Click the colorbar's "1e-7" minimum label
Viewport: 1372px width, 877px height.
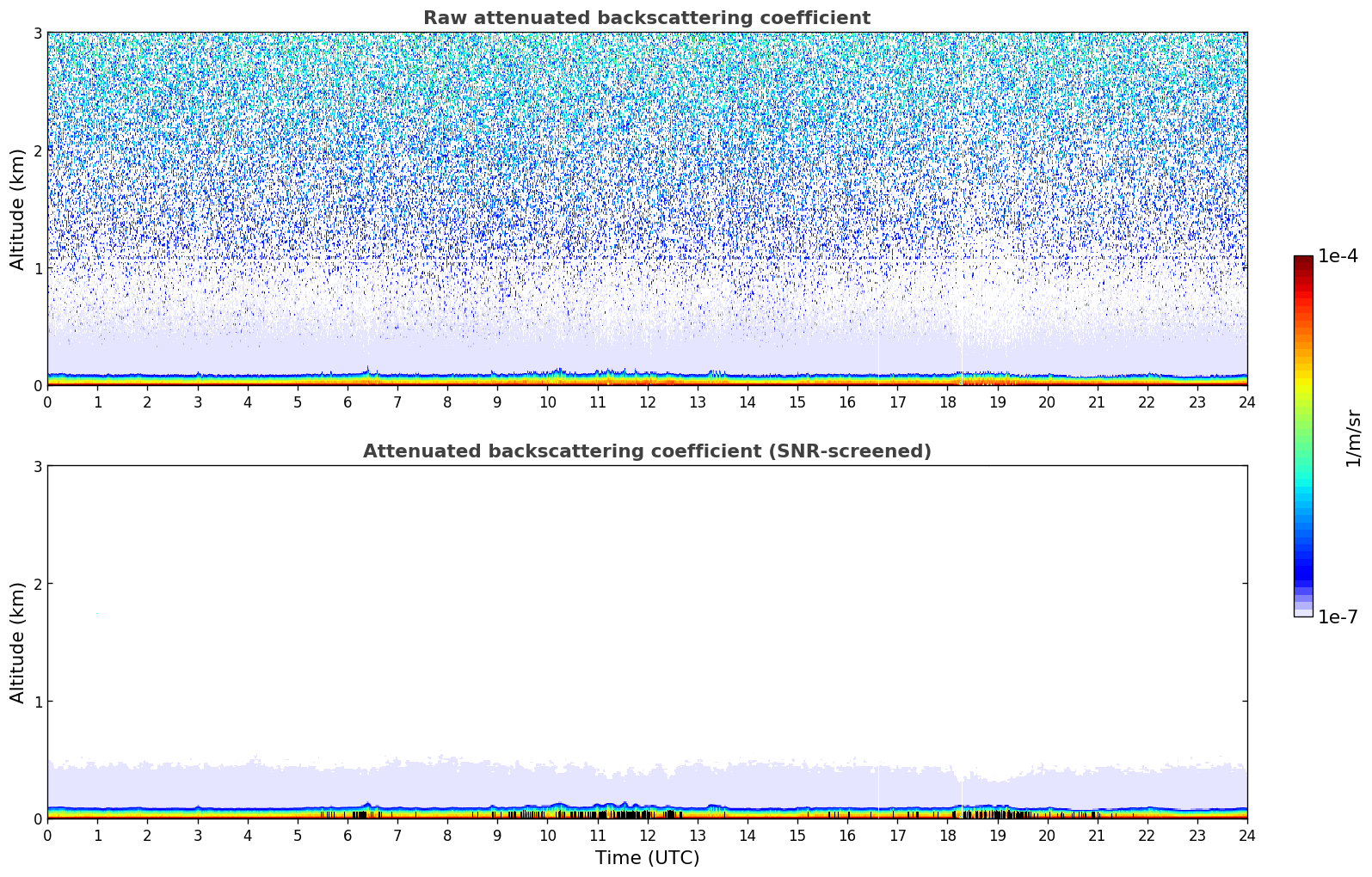click(1338, 617)
